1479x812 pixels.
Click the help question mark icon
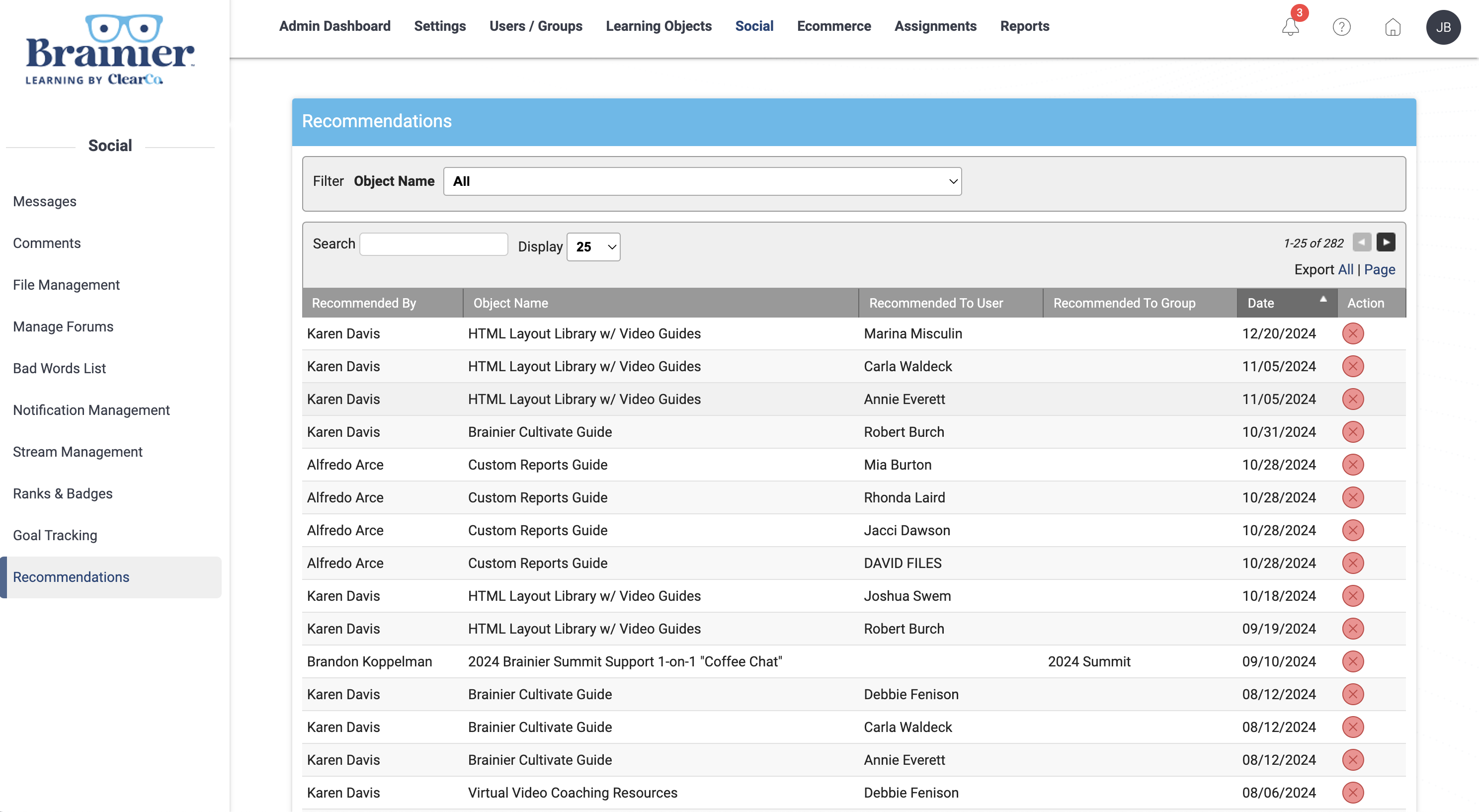coord(1341,27)
